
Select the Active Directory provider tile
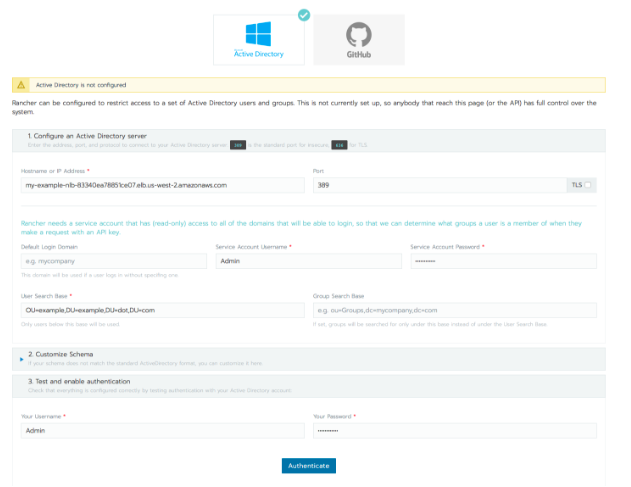258,40
